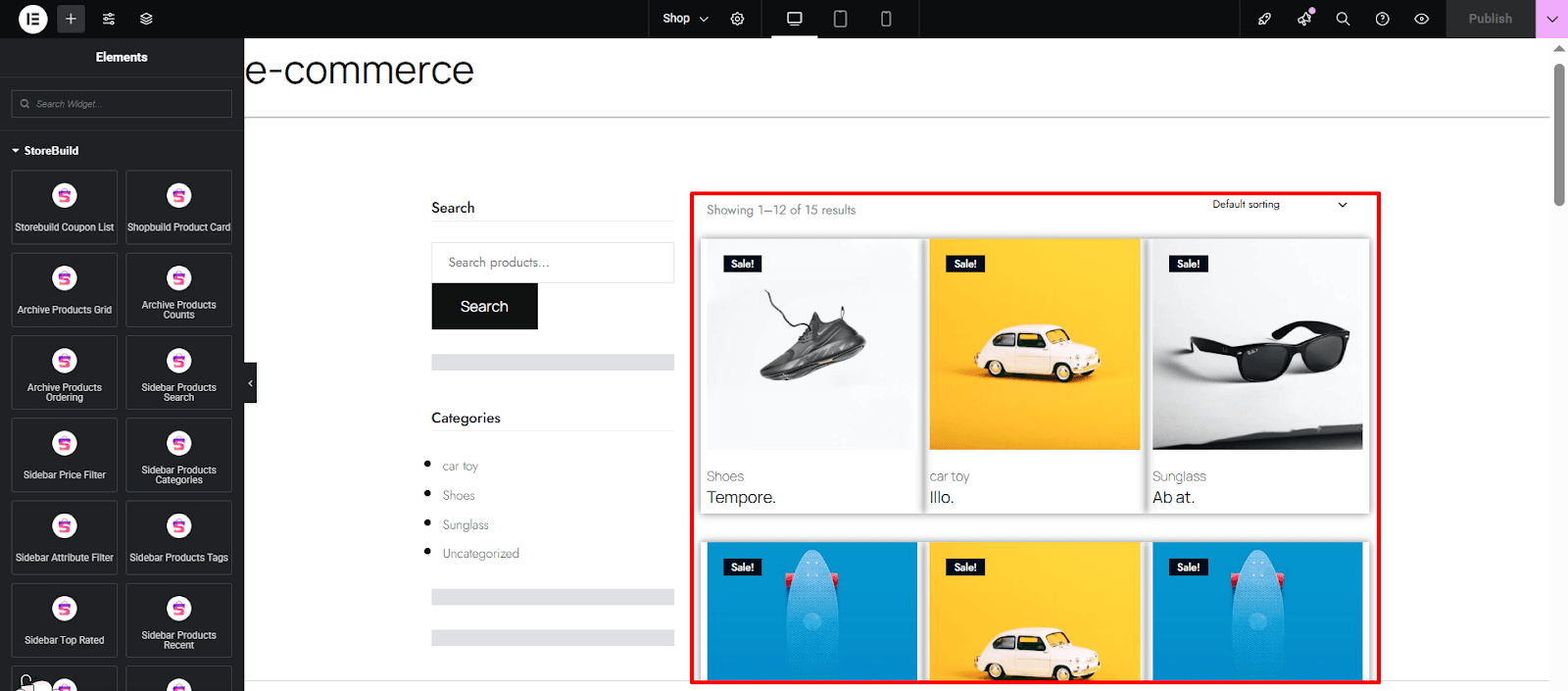Collapse the elements panel side handle
The height and width of the screenshot is (691, 1568).
click(250, 383)
